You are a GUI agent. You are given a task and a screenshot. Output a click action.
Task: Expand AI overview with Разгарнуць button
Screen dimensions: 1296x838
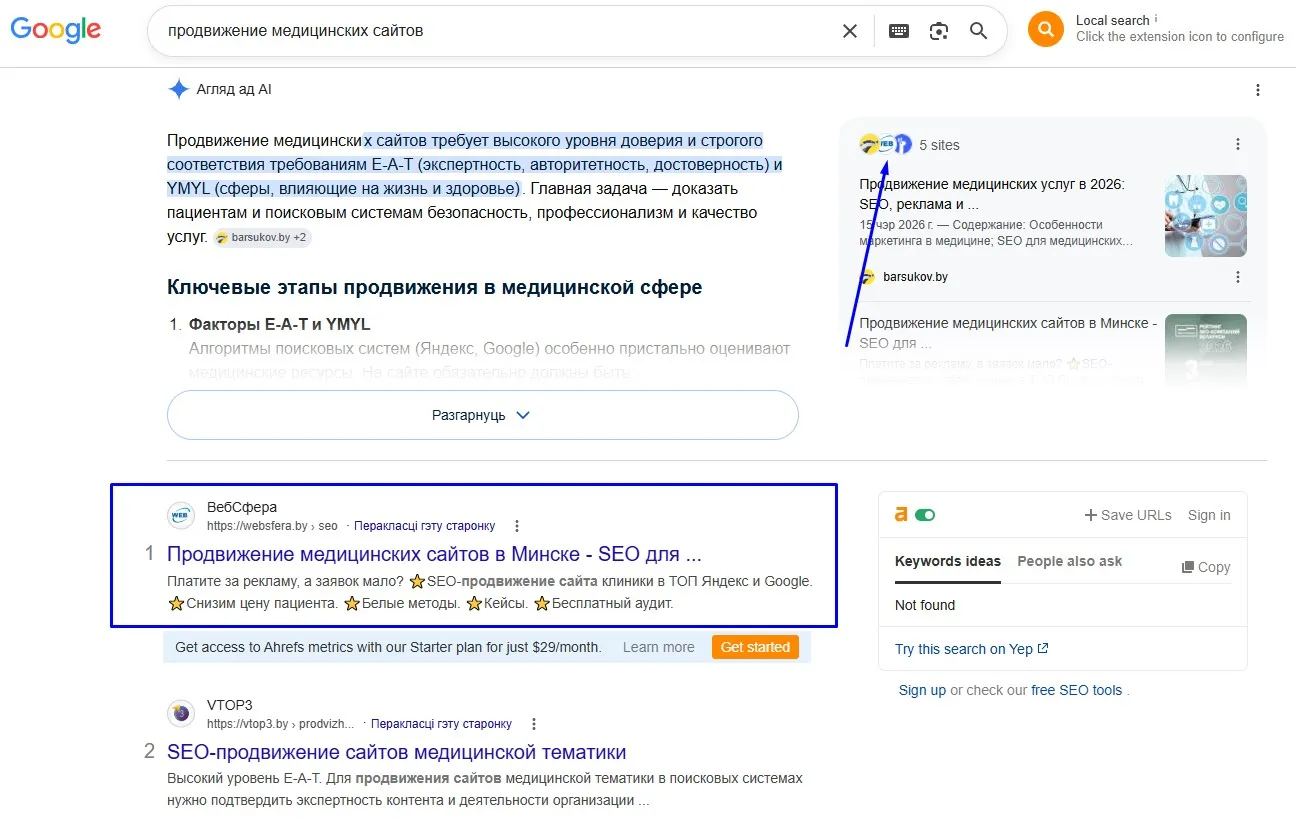tap(482, 415)
